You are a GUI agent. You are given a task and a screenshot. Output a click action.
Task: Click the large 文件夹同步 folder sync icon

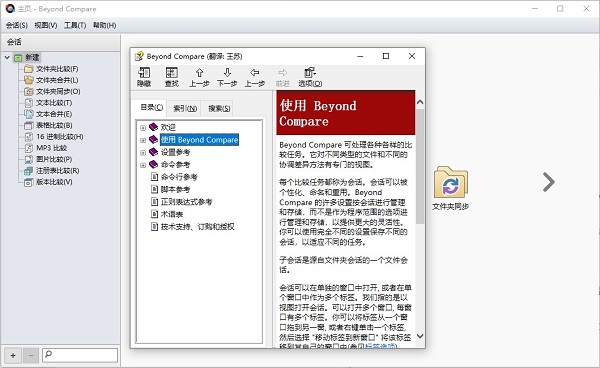450,183
